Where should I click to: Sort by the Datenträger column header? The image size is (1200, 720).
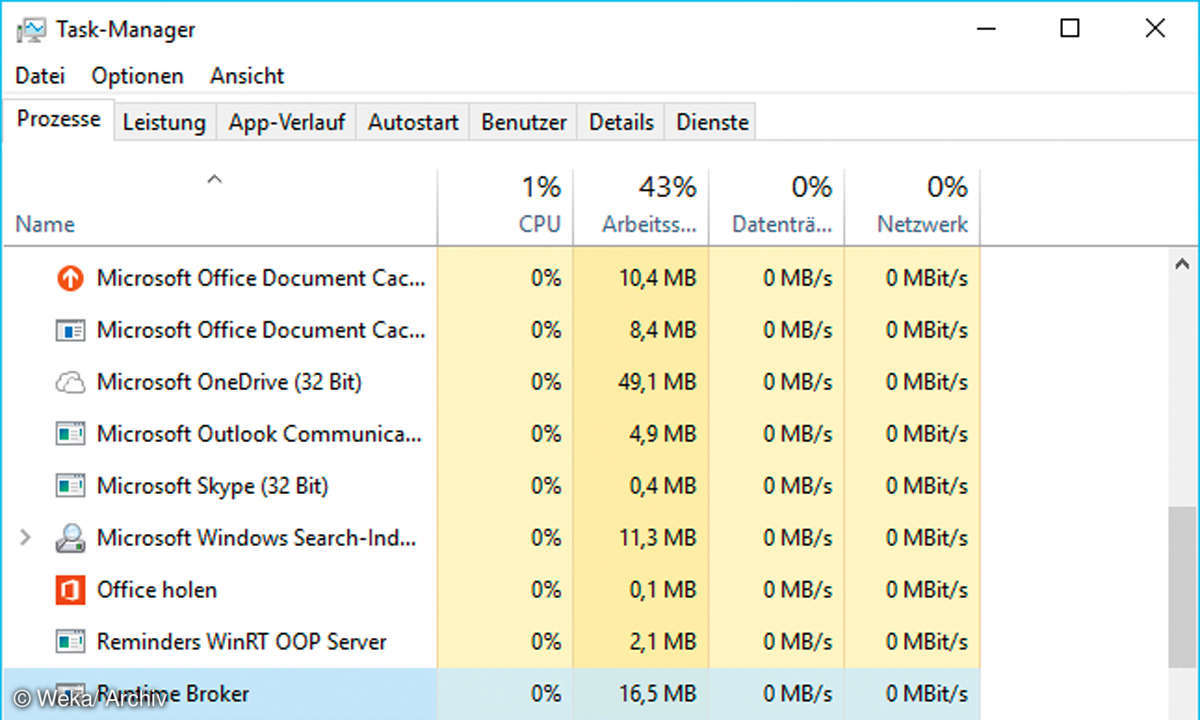(777, 205)
